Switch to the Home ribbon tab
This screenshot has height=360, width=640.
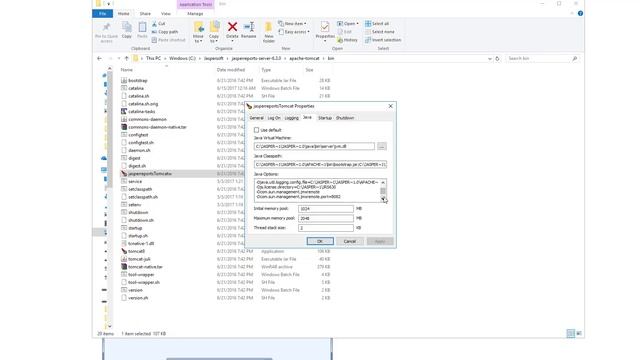(x=123, y=13)
